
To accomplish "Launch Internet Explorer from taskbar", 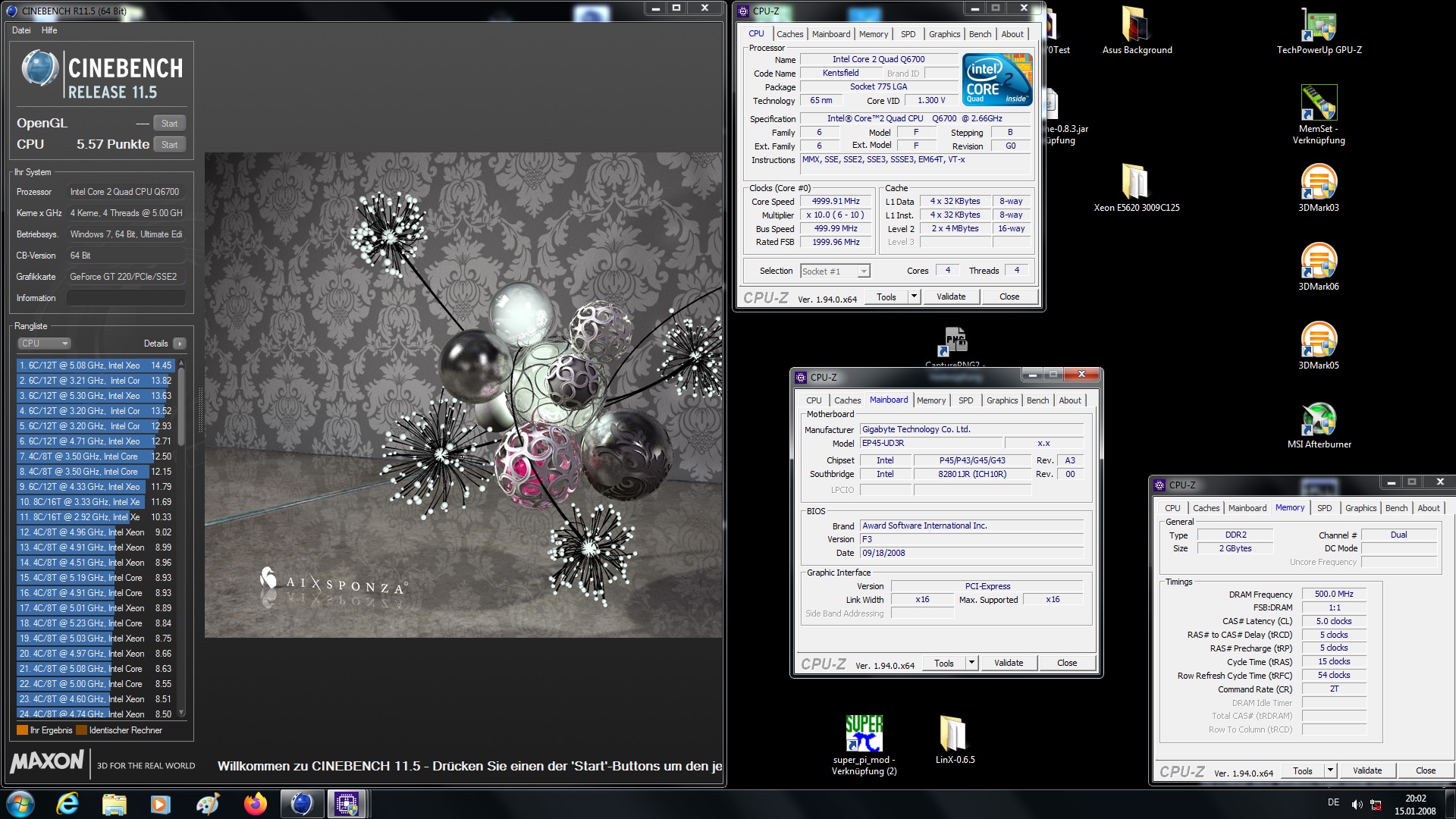I will 68,804.
